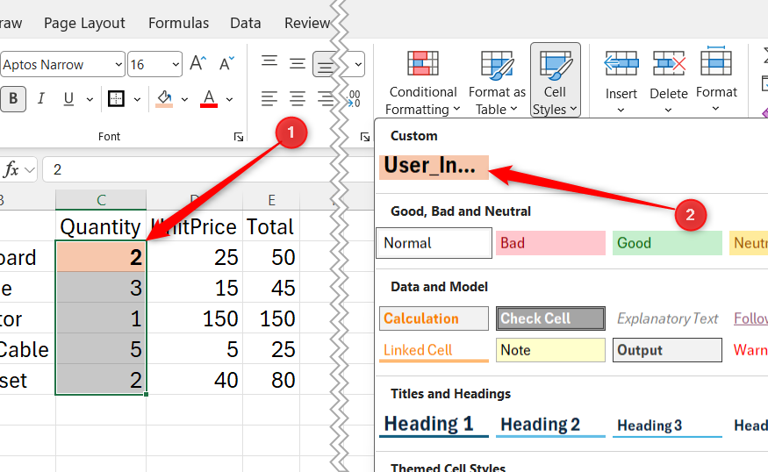Screen dimensions: 768x472
Task: Expand the fill color dropdown arrow
Action: (185, 99)
